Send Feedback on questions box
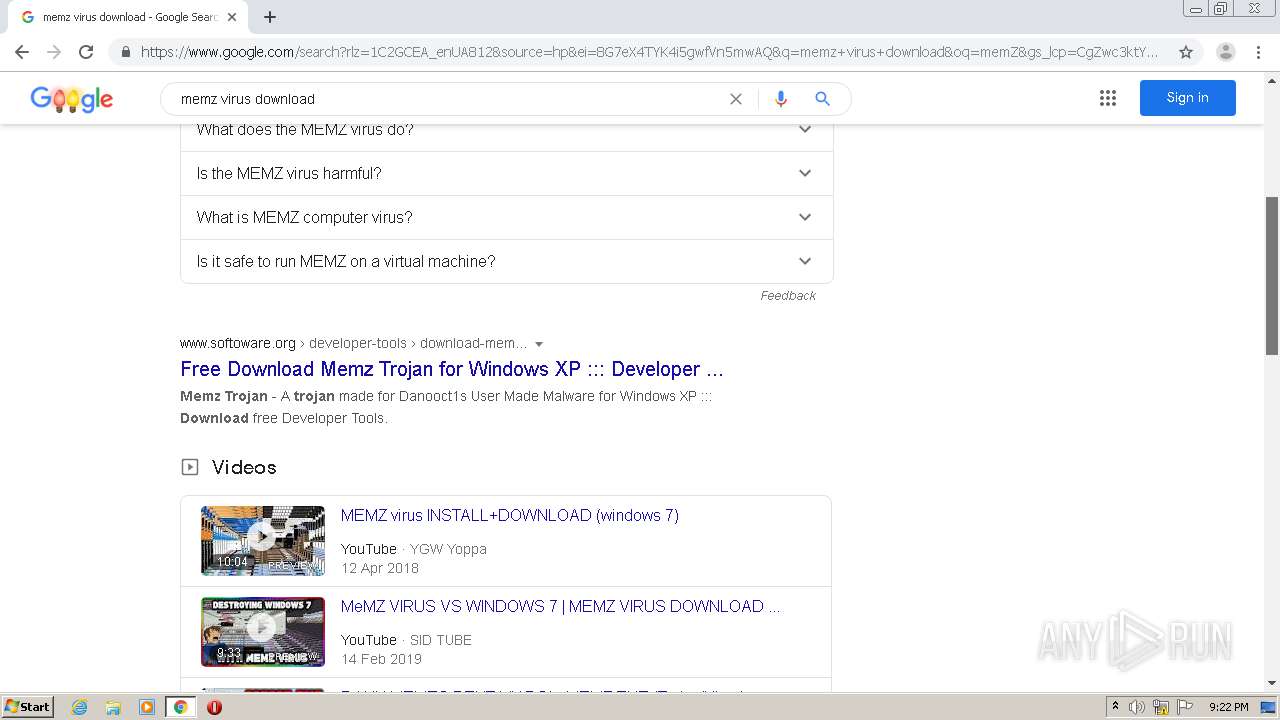The image size is (1280, 720). pyautogui.click(x=788, y=296)
